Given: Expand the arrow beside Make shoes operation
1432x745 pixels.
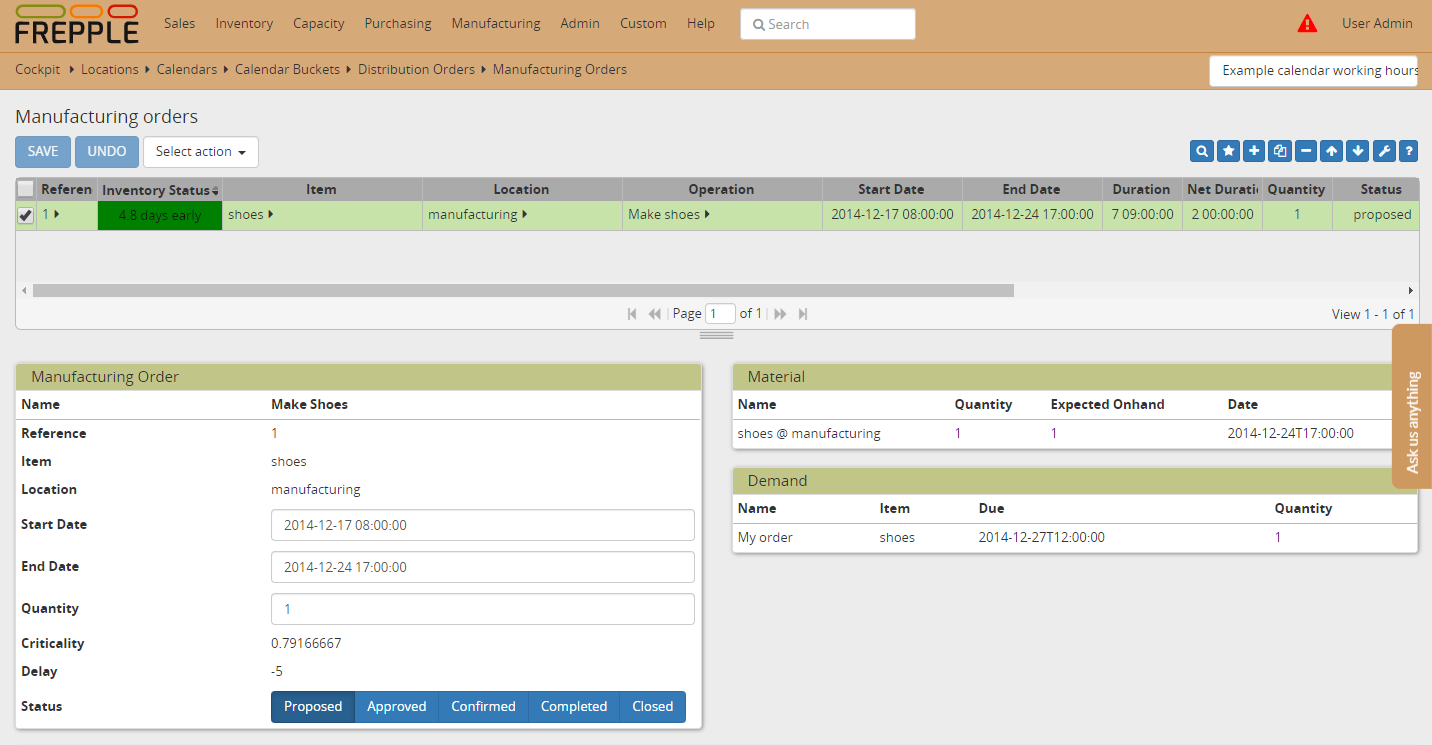Looking at the screenshot, I should pos(707,214).
